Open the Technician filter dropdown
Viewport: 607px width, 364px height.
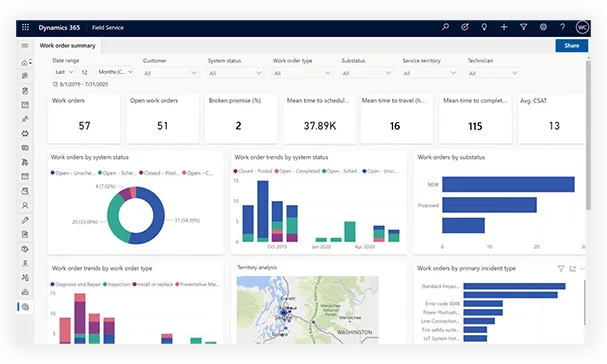pos(493,73)
